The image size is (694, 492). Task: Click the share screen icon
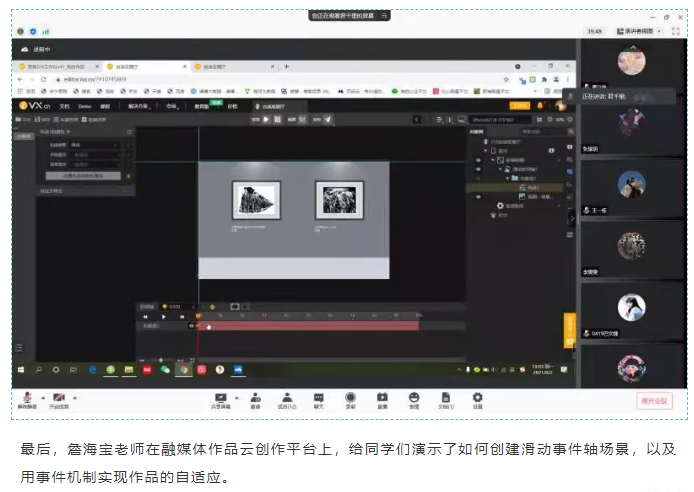(220, 400)
